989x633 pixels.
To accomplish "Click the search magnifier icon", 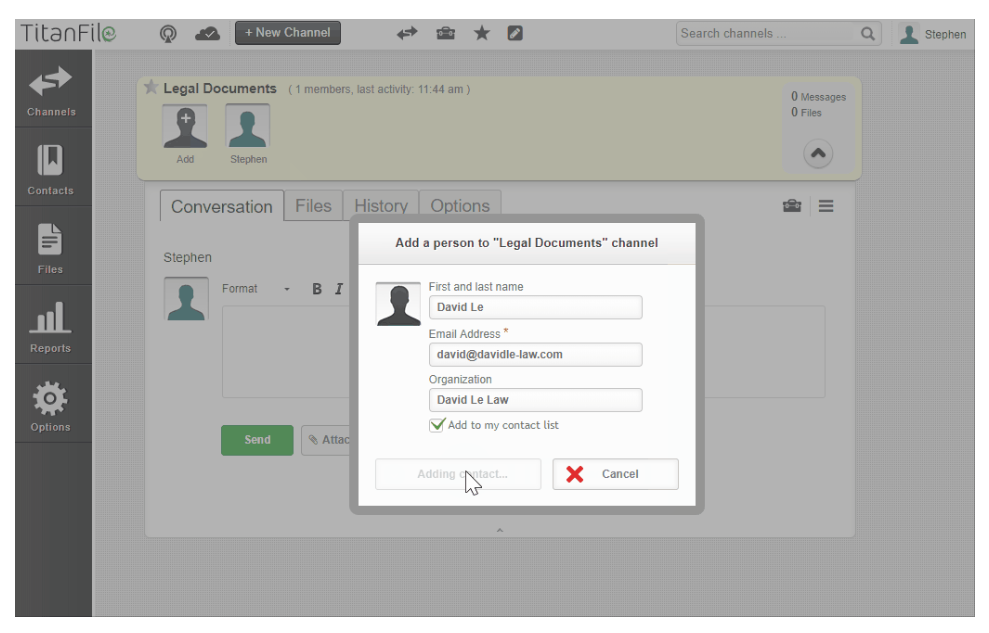I will click(868, 33).
